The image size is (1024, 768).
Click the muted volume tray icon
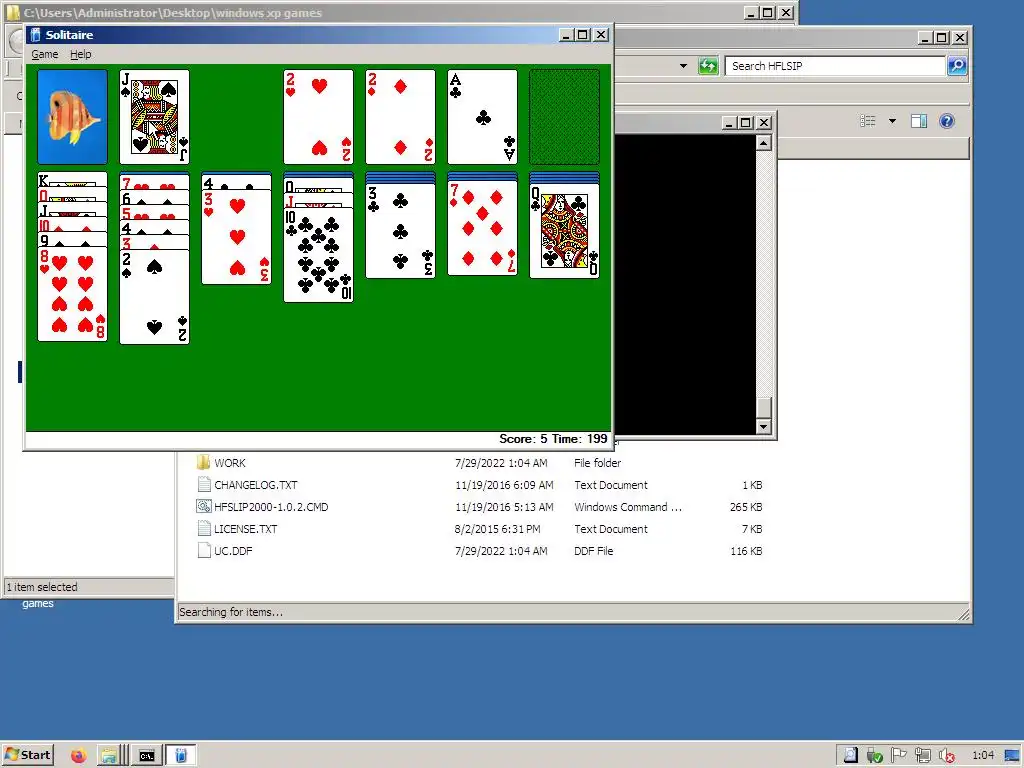[x=947, y=756]
